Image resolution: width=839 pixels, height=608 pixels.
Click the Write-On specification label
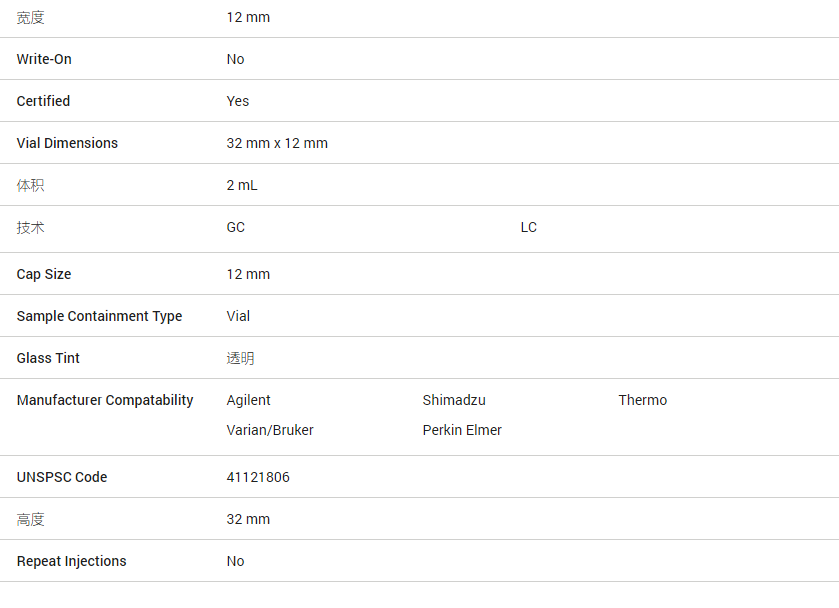coord(44,59)
